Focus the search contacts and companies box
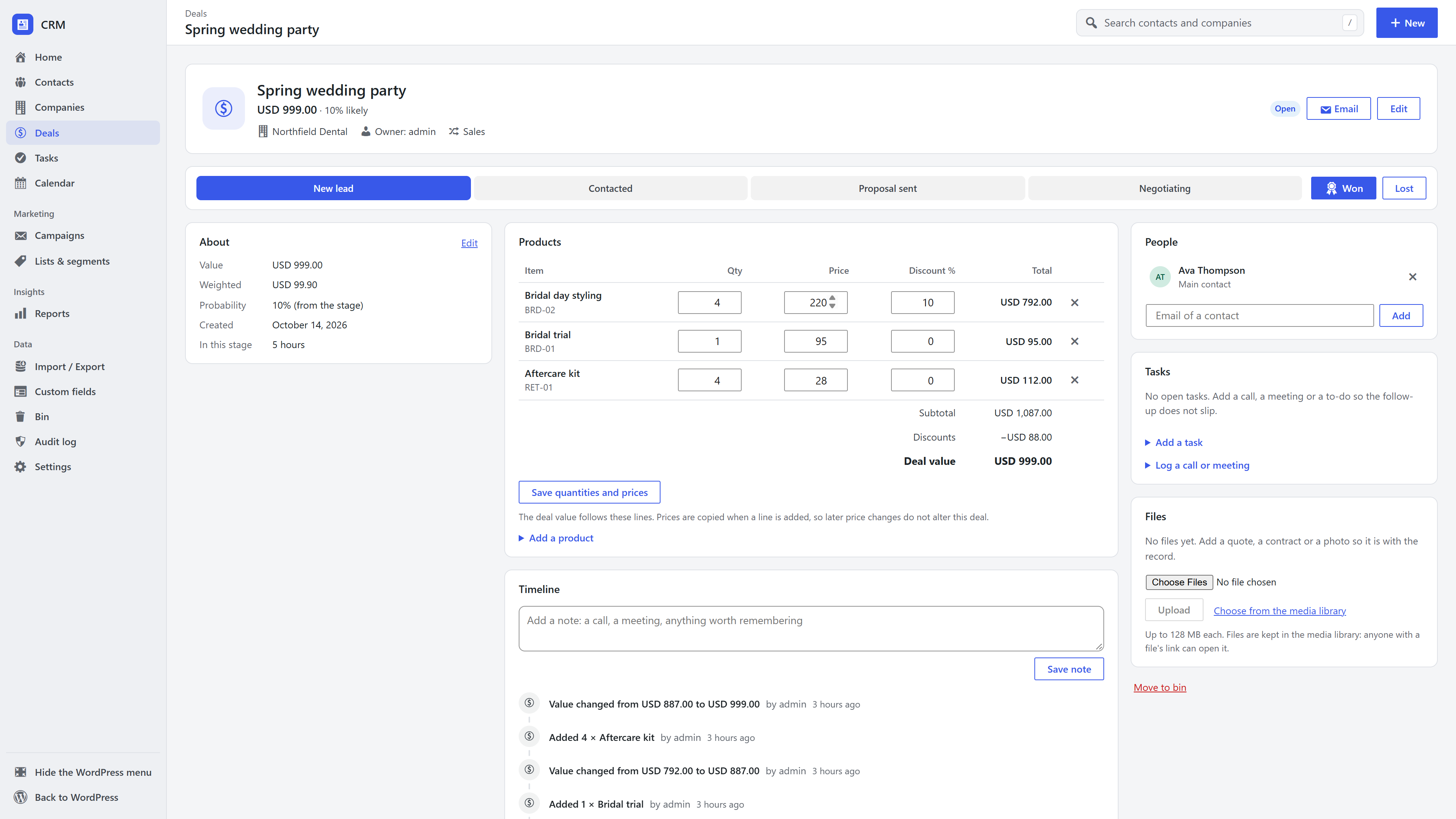Viewport: 1456px width, 819px height. [1220, 23]
